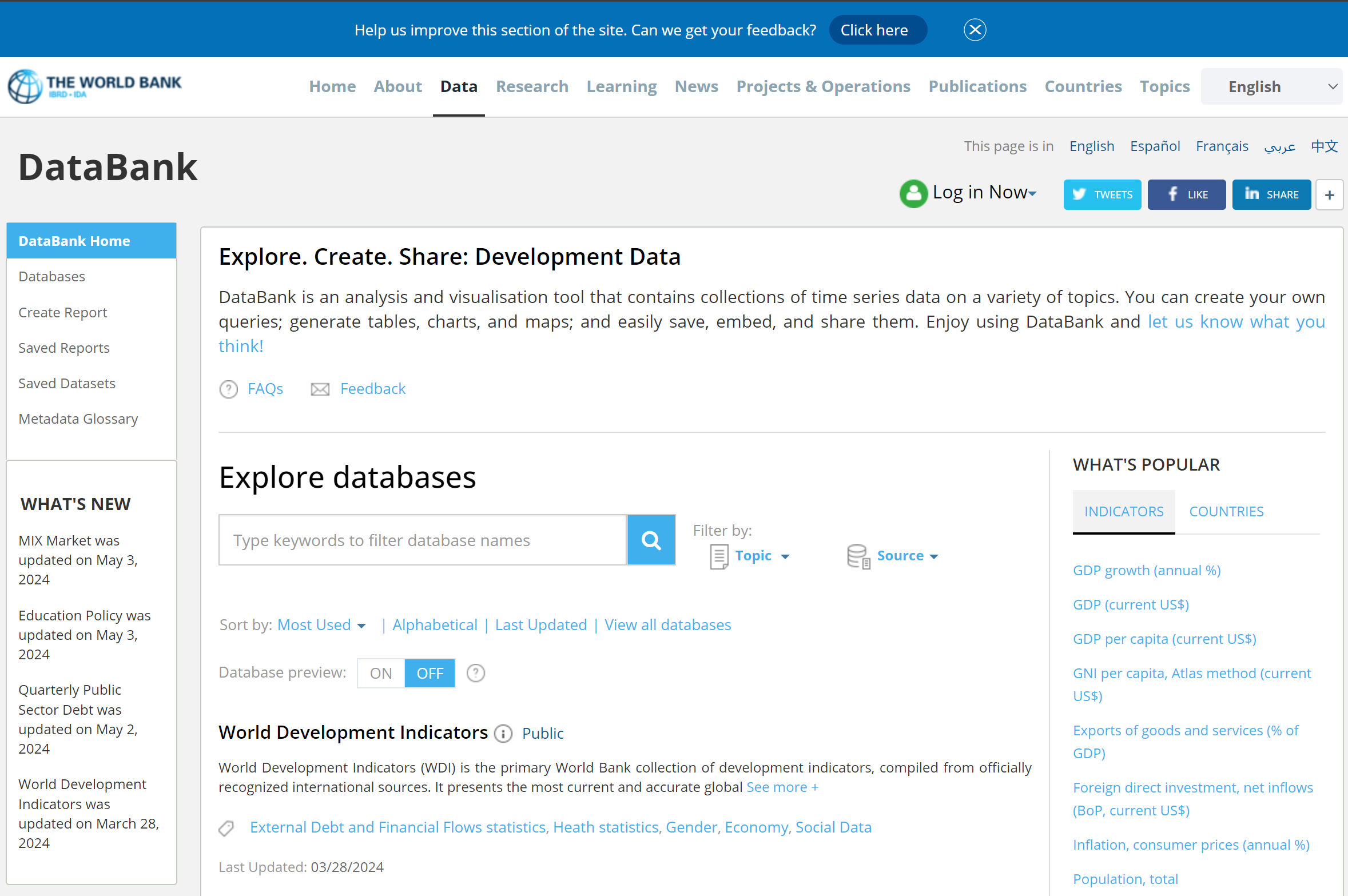
Task: Open the English language dropdown
Action: [1271, 86]
